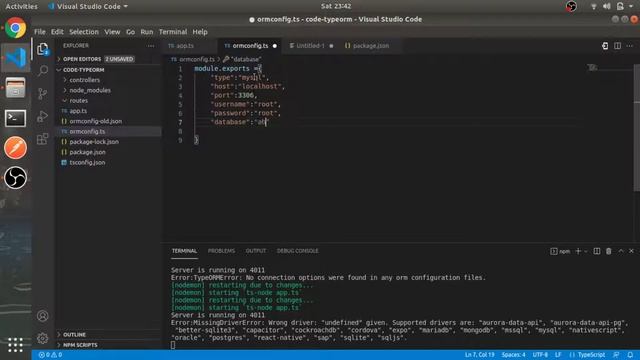Open the Terminal app from dock

click(x=16, y=118)
